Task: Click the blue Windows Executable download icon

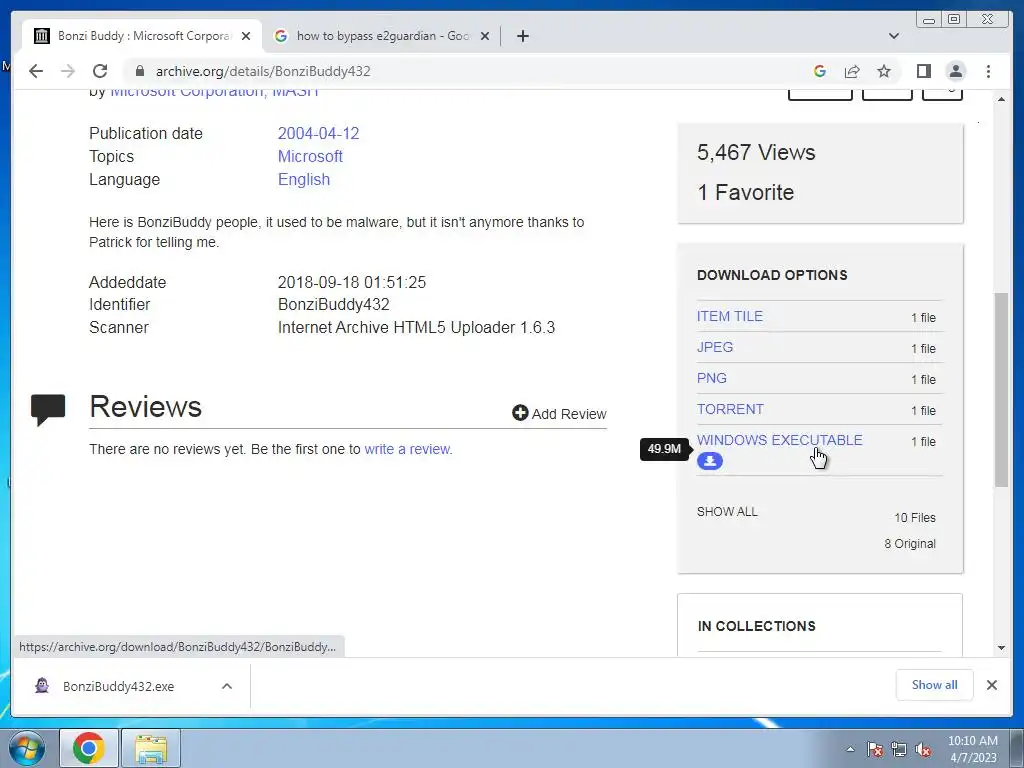Action: pos(710,461)
